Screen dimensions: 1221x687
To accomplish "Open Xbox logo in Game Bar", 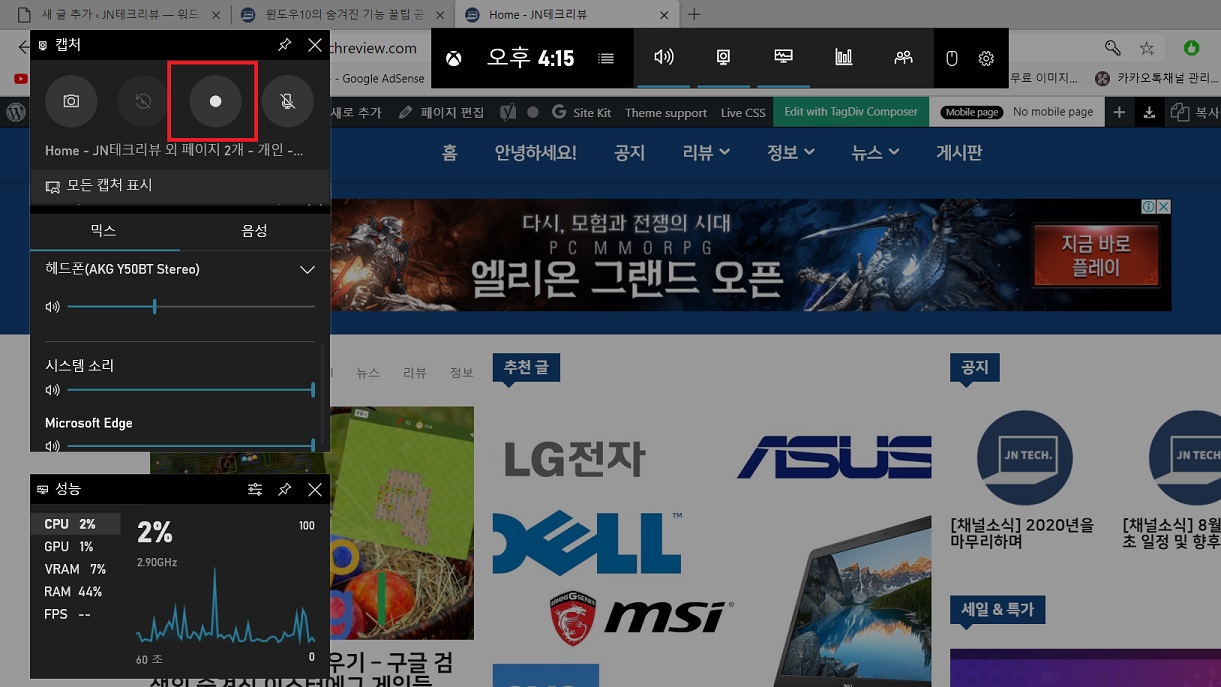I will click(x=454, y=58).
